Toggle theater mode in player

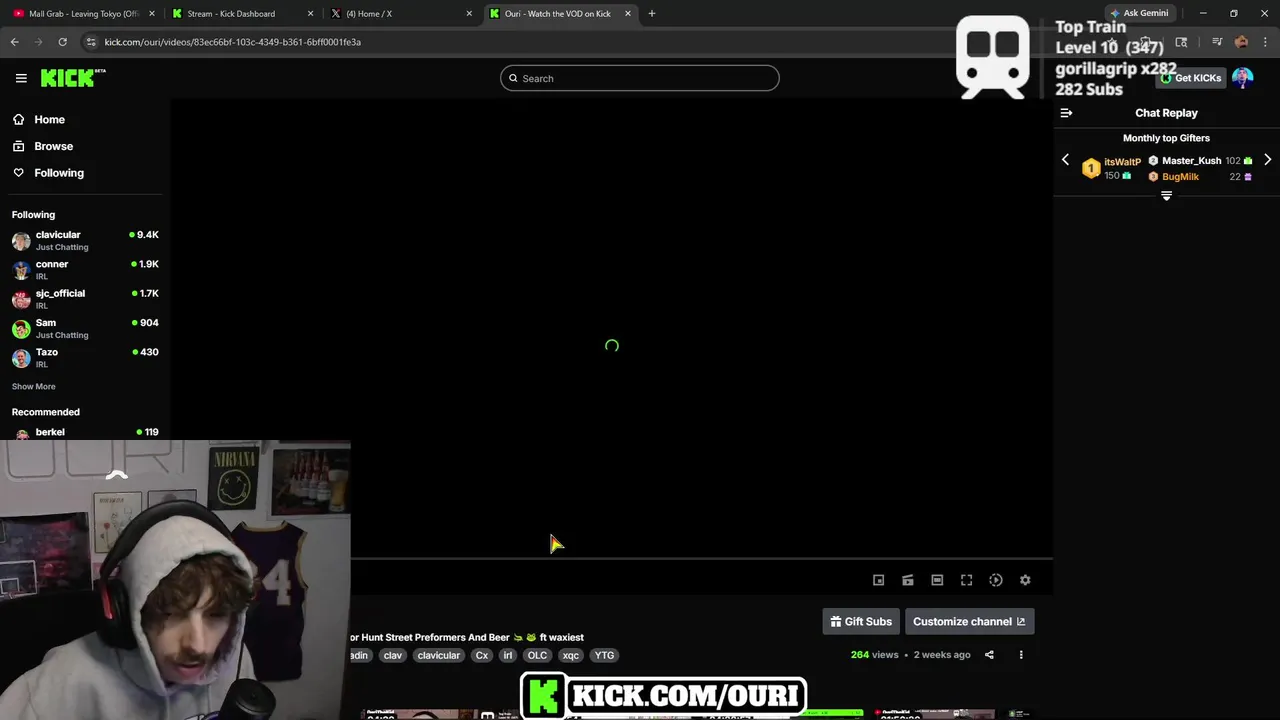(937, 580)
